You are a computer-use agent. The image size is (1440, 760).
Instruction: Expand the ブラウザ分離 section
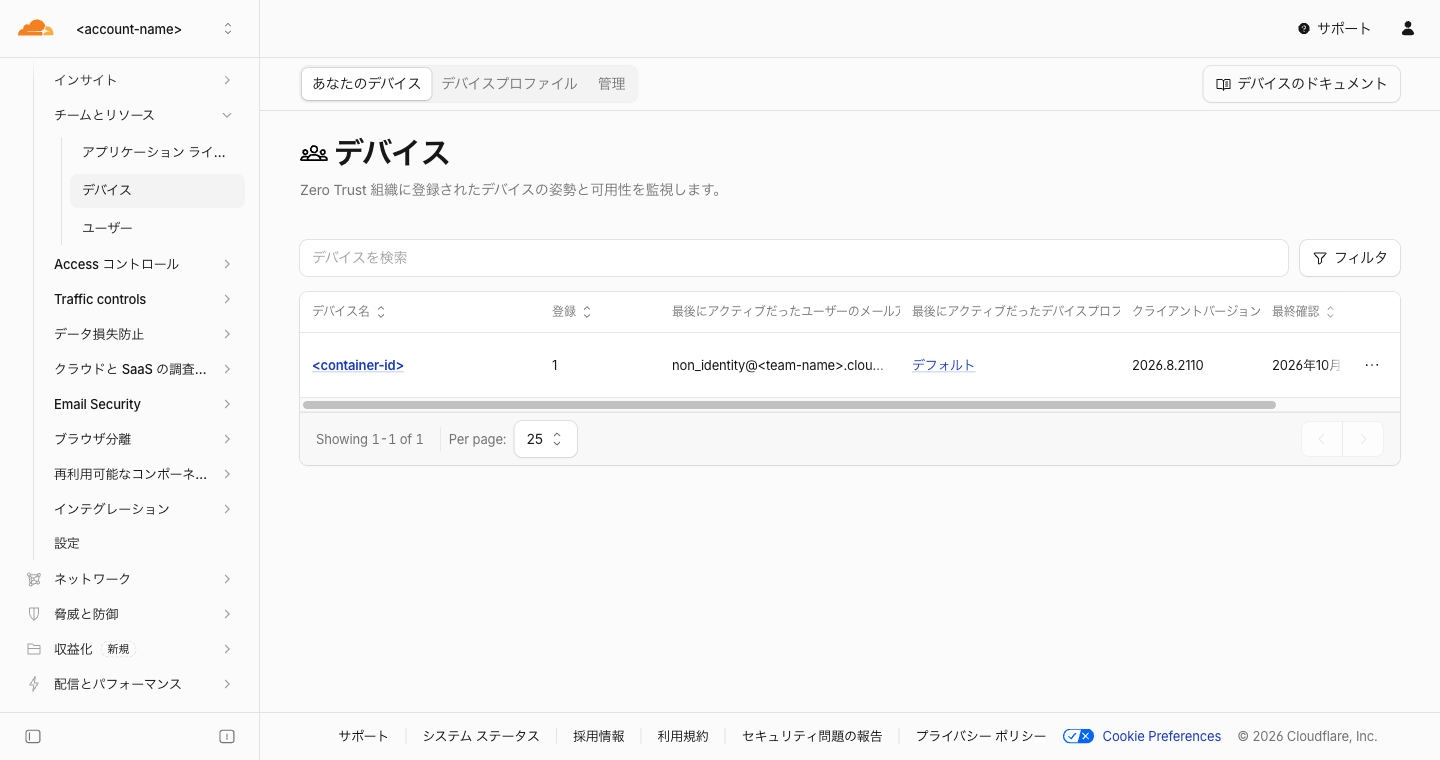pos(143,439)
